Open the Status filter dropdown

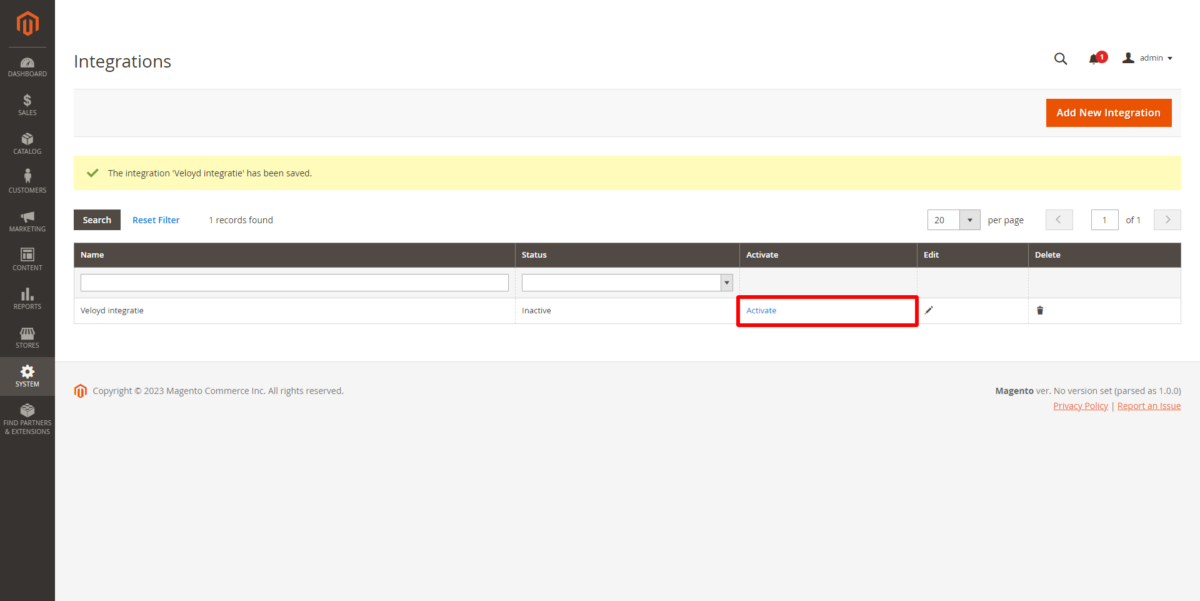627,283
